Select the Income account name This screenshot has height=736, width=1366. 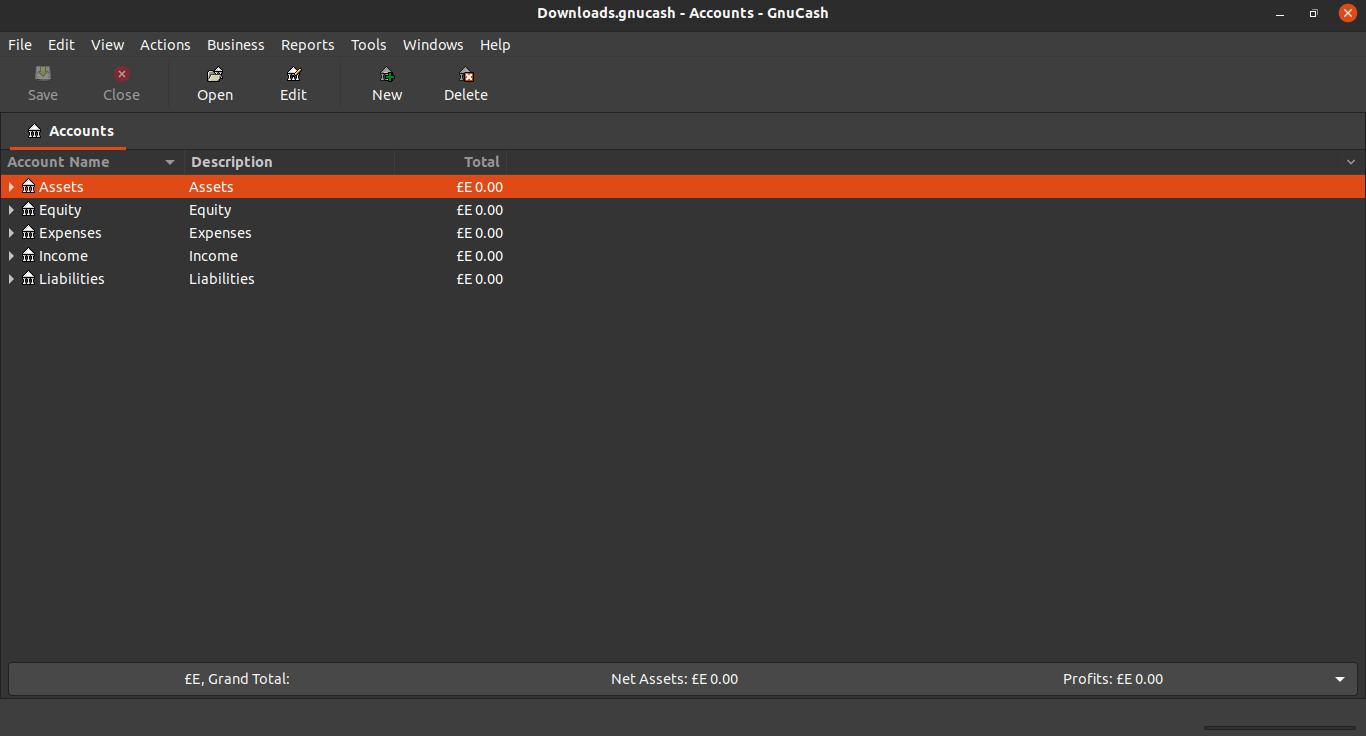63,256
